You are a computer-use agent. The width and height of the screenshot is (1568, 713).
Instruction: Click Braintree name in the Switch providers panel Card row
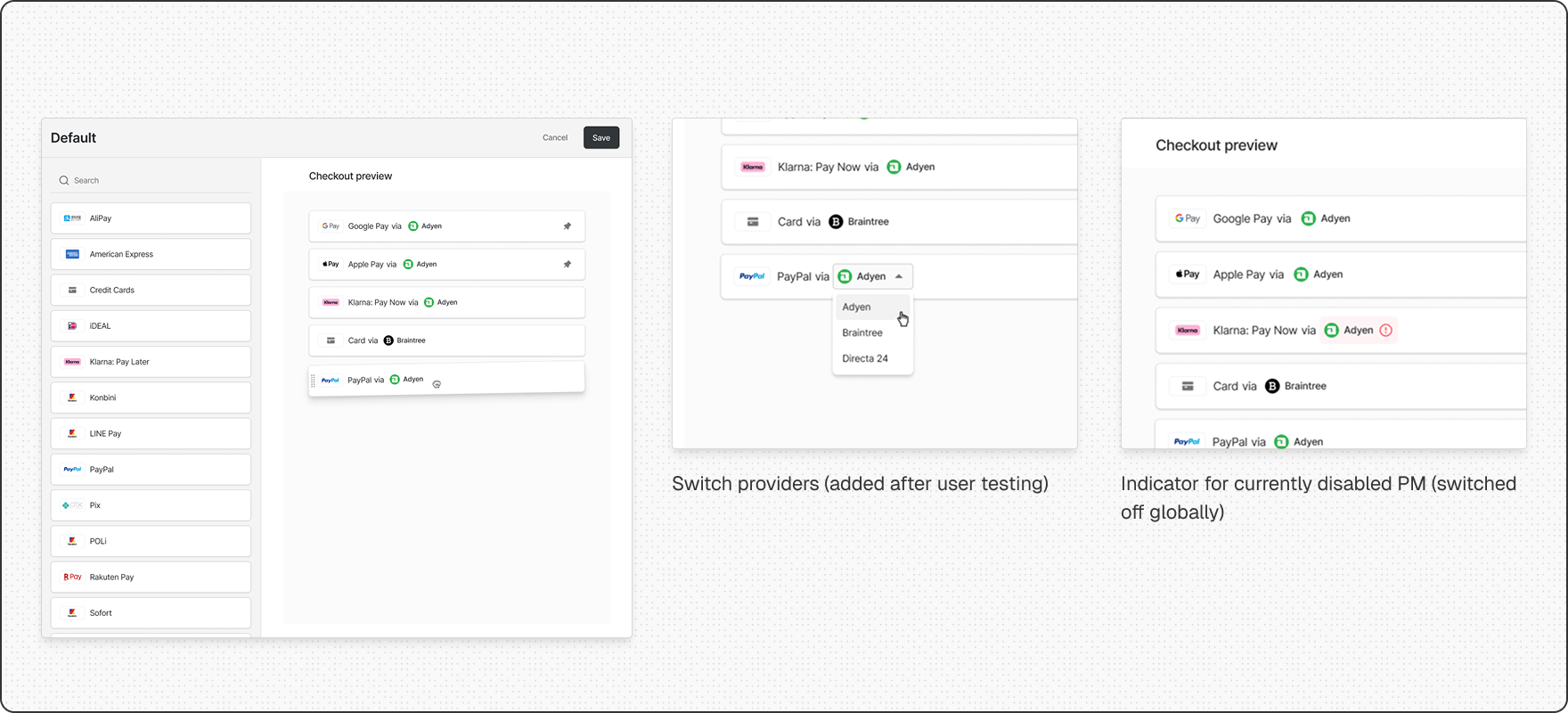click(x=869, y=222)
